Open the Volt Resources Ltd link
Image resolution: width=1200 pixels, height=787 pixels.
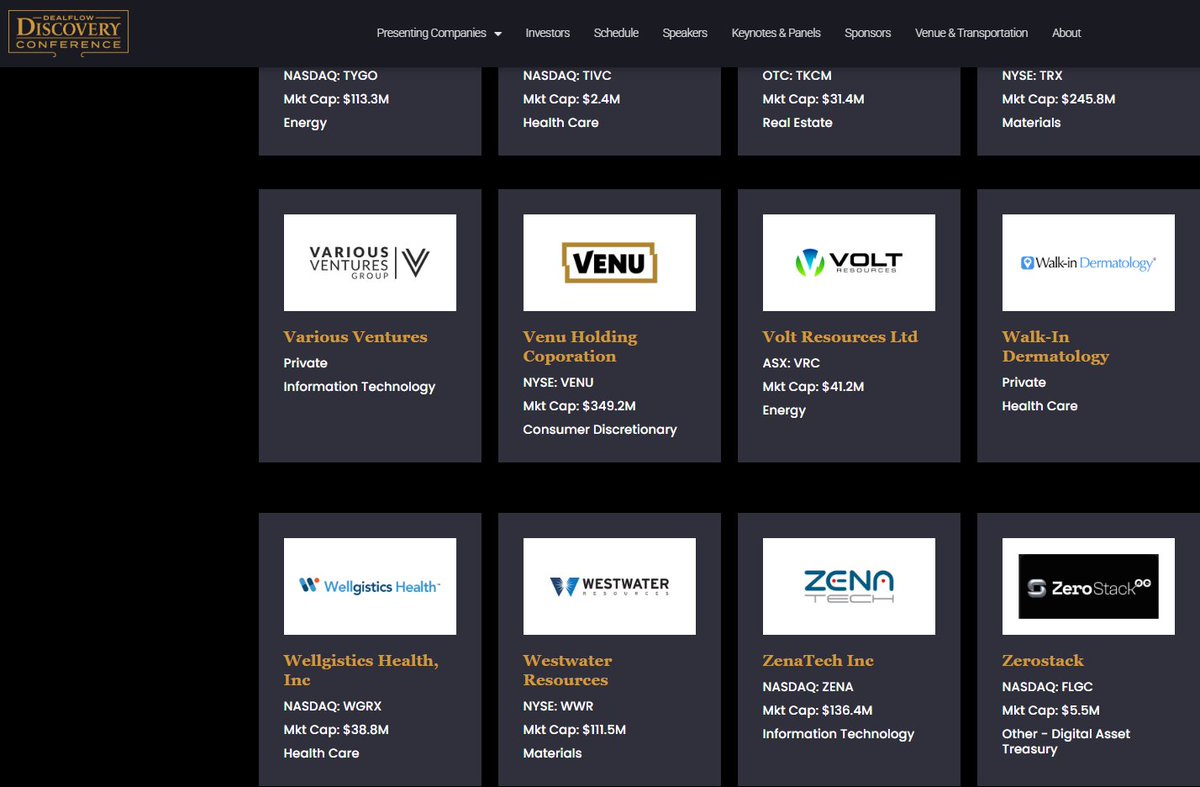click(840, 337)
